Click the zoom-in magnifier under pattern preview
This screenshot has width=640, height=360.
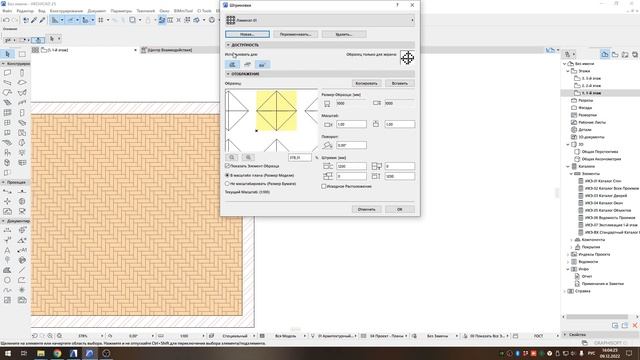click(248, 157)
